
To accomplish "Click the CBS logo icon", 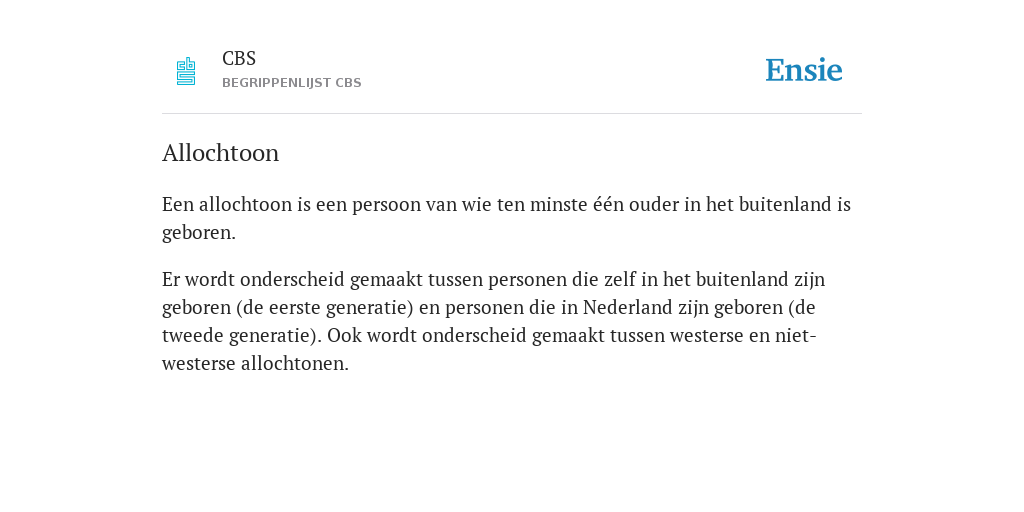I will tap(186, 71).
